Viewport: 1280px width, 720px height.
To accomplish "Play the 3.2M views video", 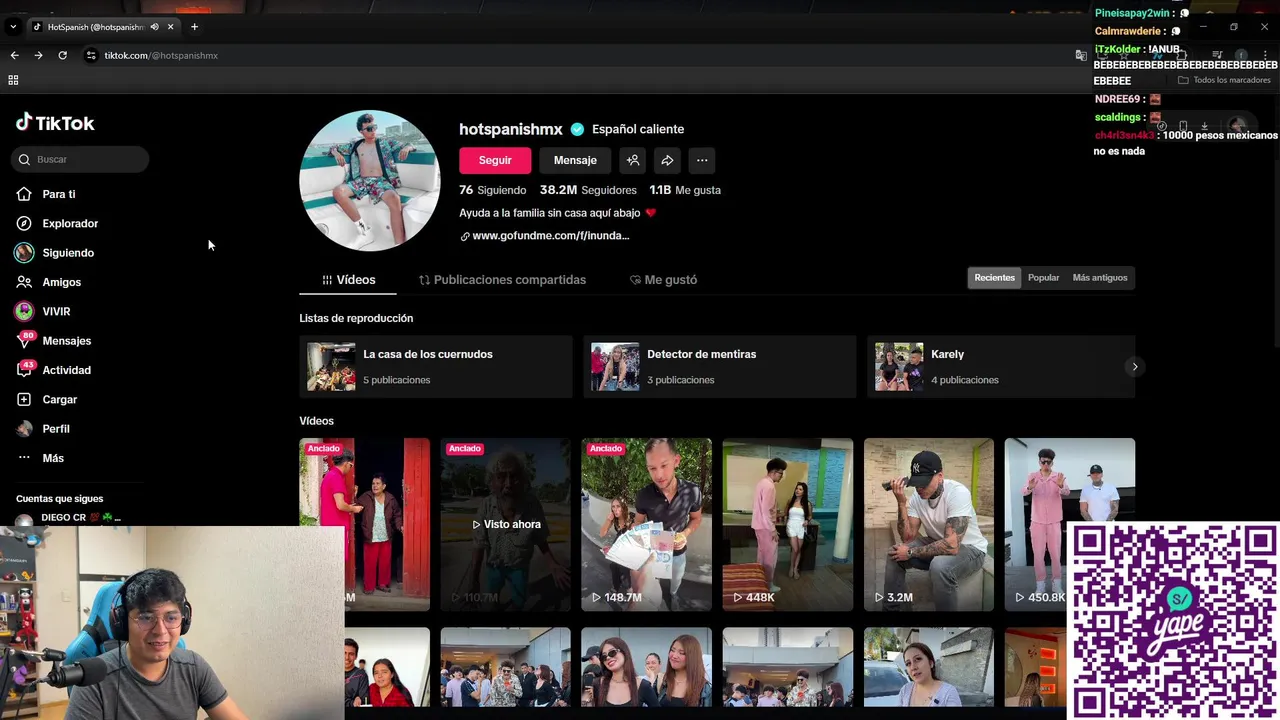I will coord(929,524).
